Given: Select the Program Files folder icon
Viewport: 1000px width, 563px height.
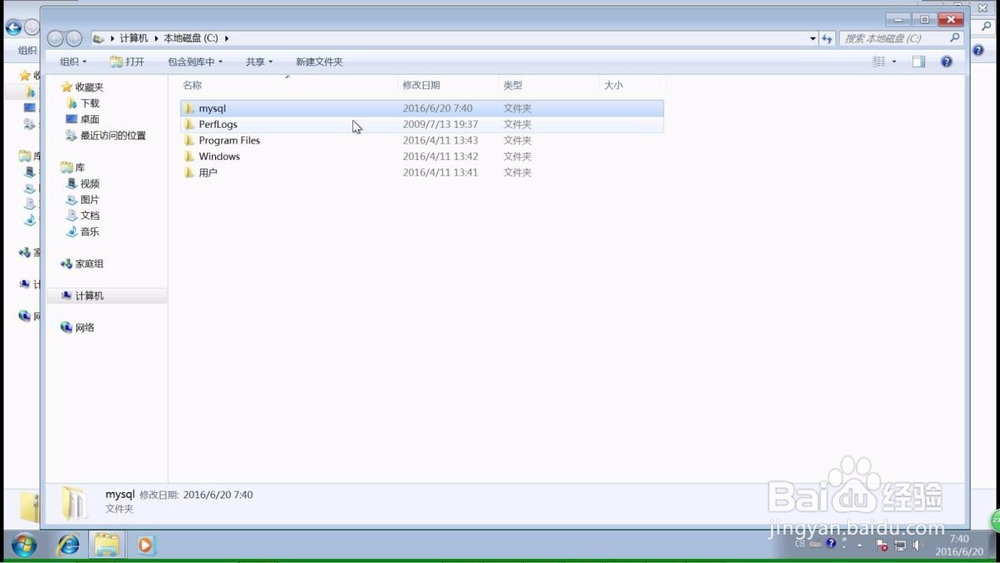Looking at the screenshot, I should click(x=189, y=140).
